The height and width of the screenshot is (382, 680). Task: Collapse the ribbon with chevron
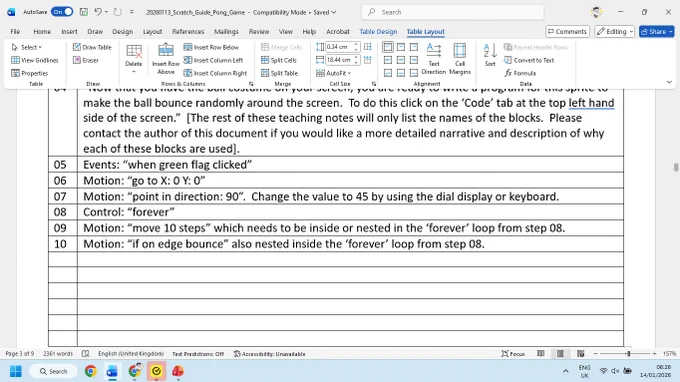pyautogui.click(x=669, y=82)
